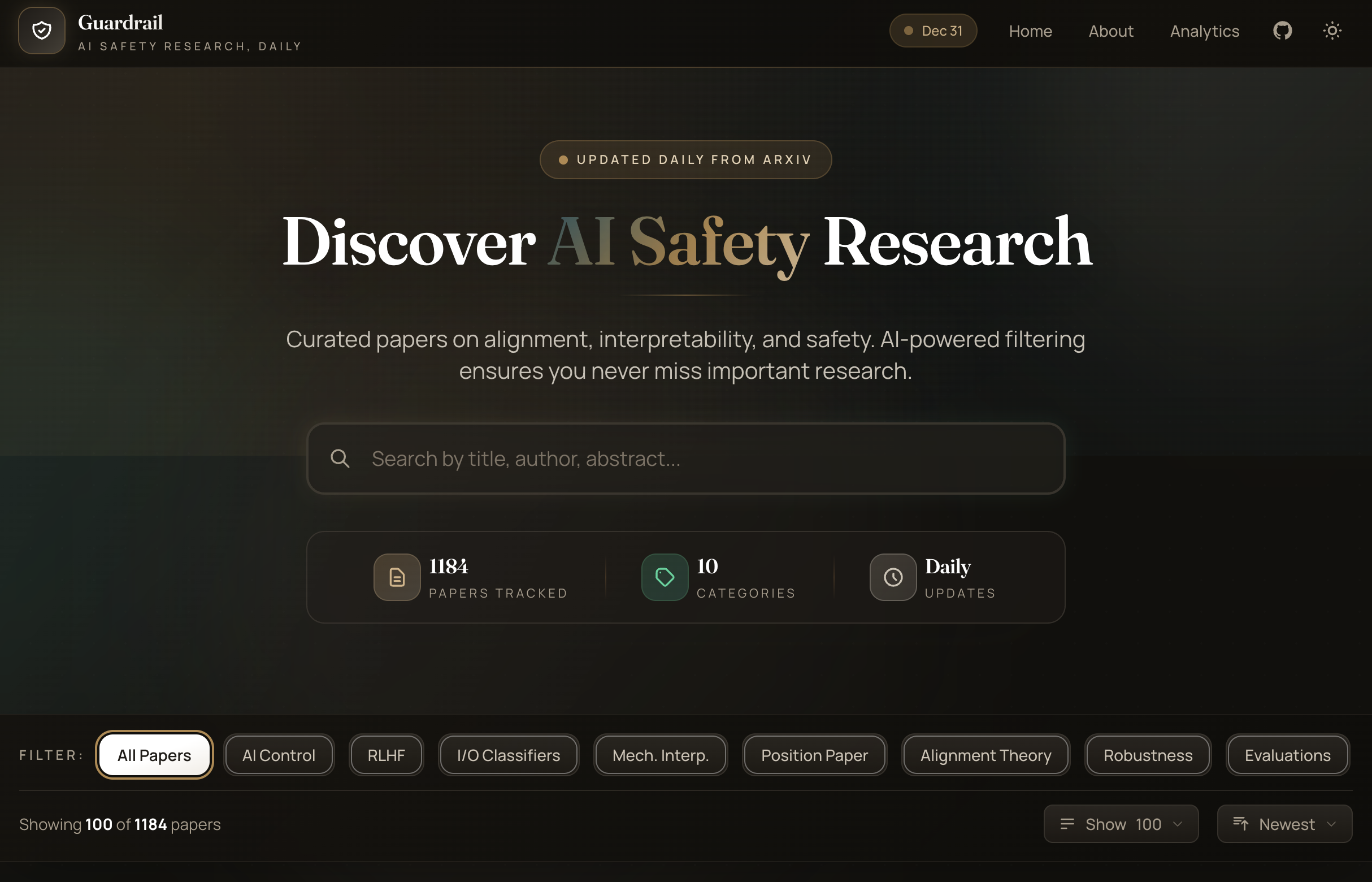Filter papers by AI Control
The image size is (1372, 882).
click(279, 755)
